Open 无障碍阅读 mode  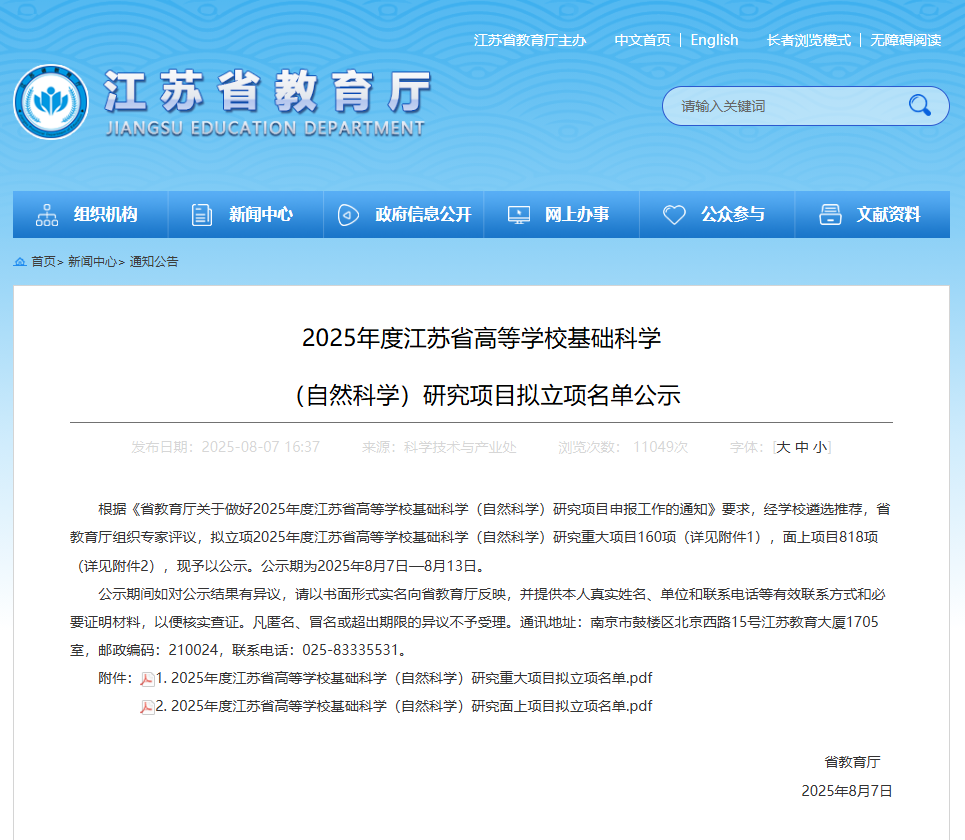905,40
